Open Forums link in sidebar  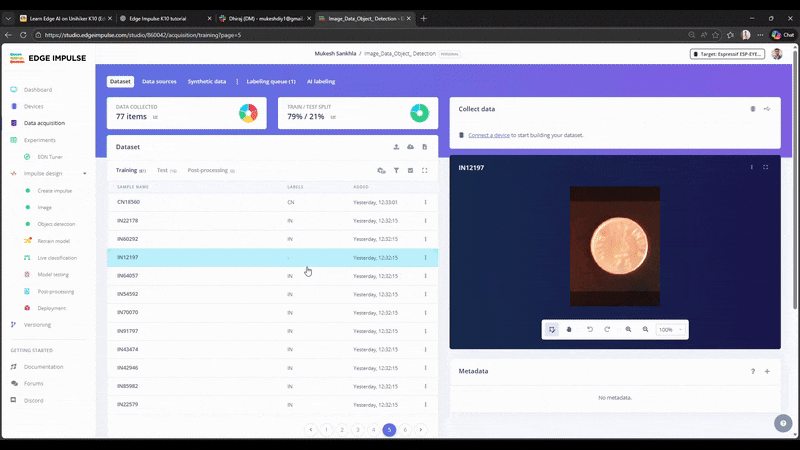pos(33,384)
